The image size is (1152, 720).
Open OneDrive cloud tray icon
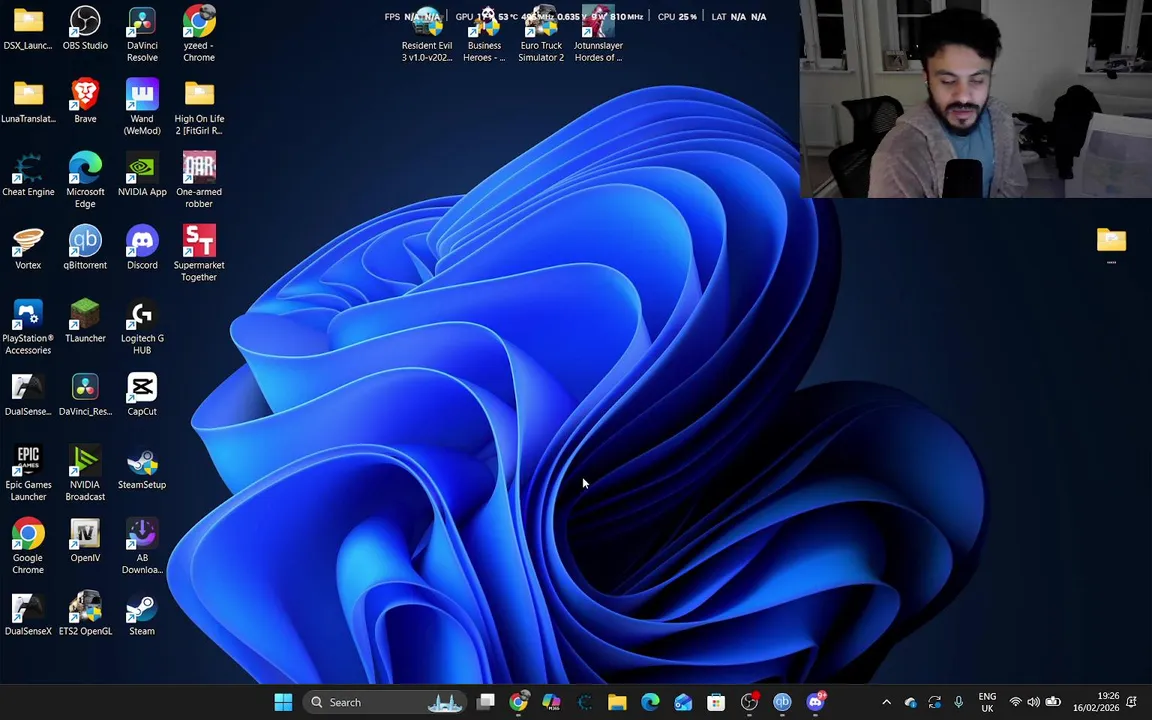[910, 702]
